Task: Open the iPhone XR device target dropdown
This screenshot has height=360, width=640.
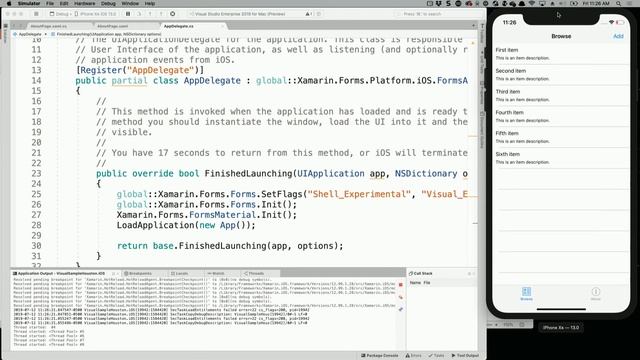Action: coord(96,14)
